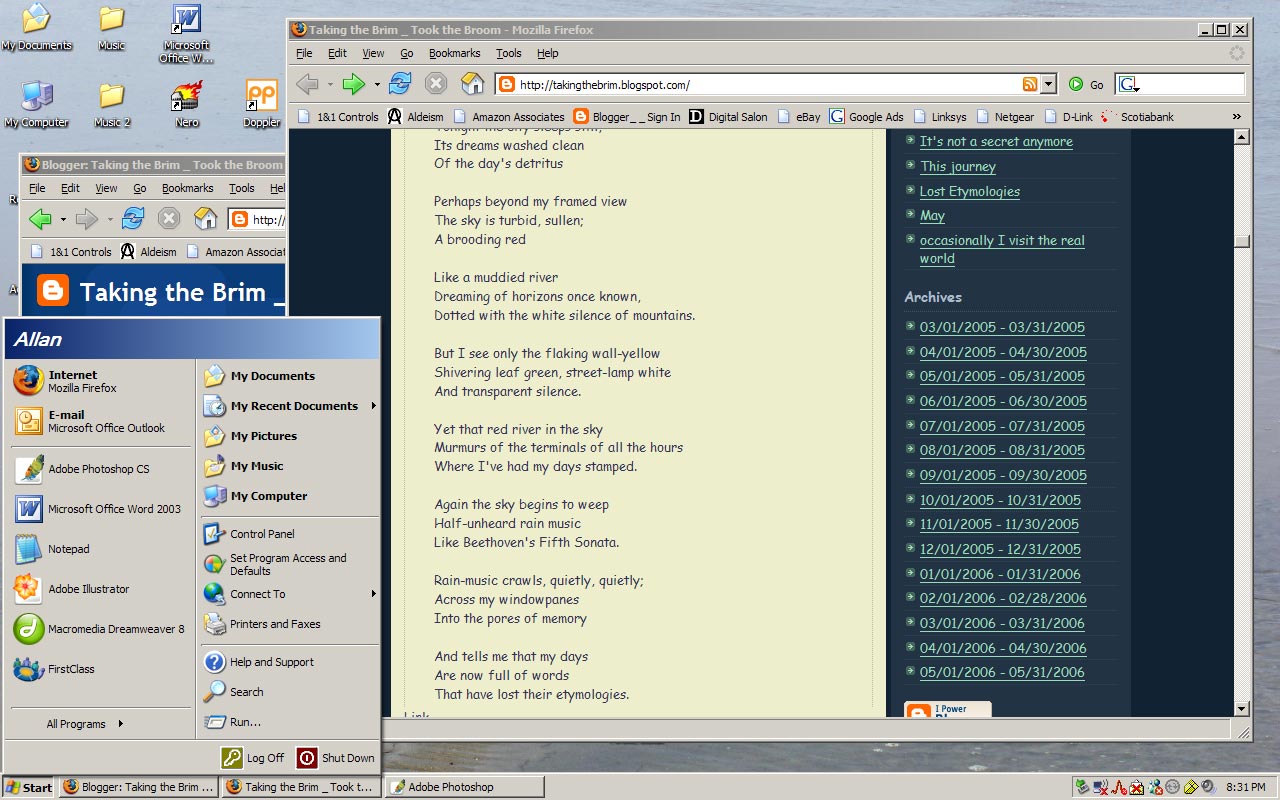Click the Start button on taskbar
Image resolution: width=1280 pixels, height=800 pixels.
(x=29, y=787)
